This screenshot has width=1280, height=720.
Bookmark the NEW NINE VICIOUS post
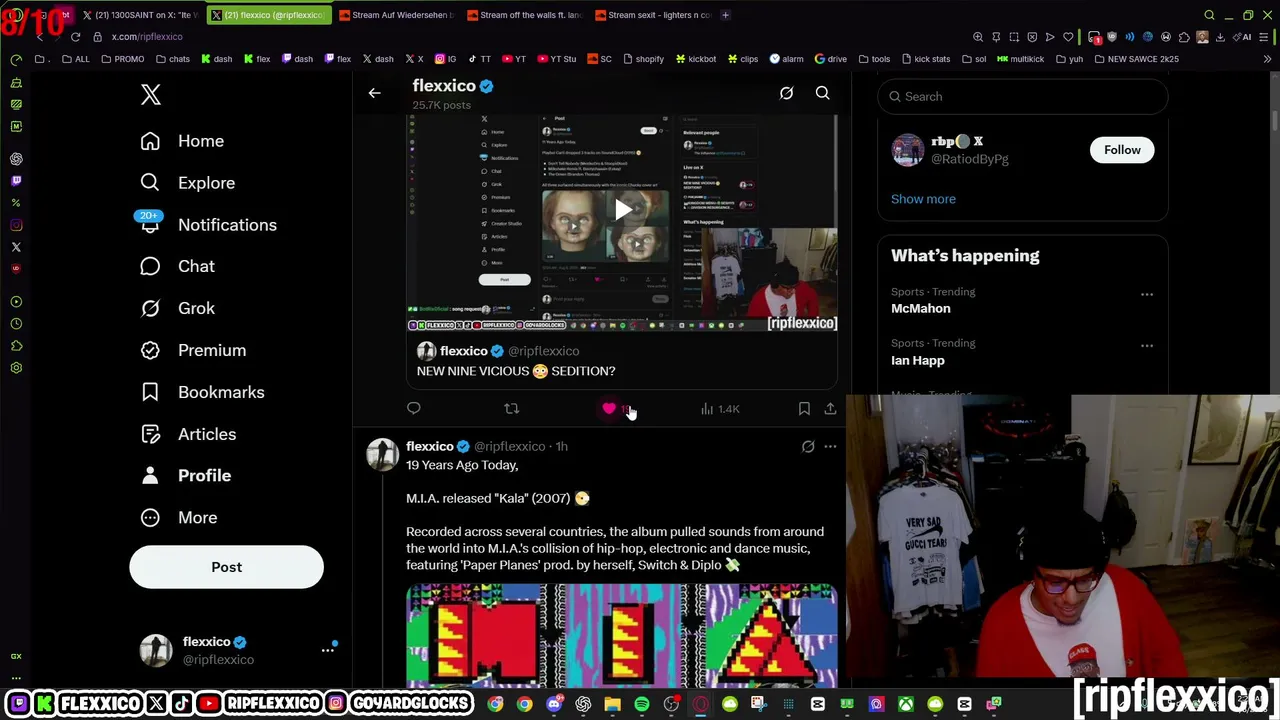pos(804,408)
